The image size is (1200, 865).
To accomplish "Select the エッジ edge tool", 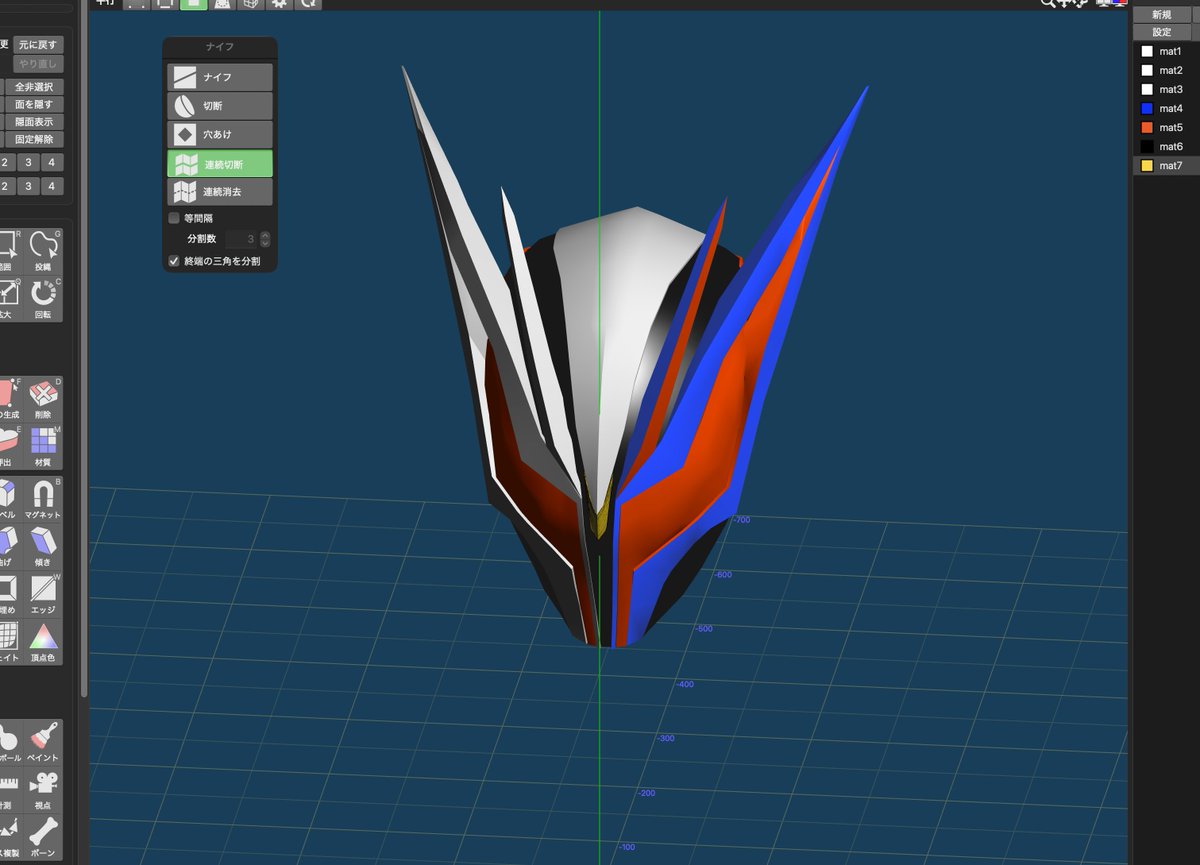I will click(x=43, y=594).
